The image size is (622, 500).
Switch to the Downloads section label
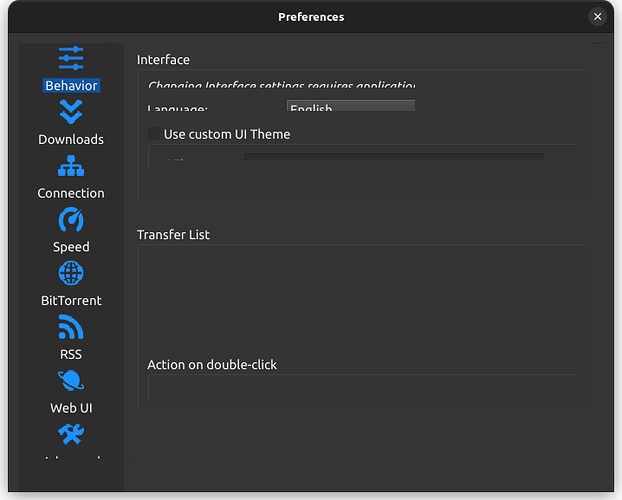tap(71, 139)
